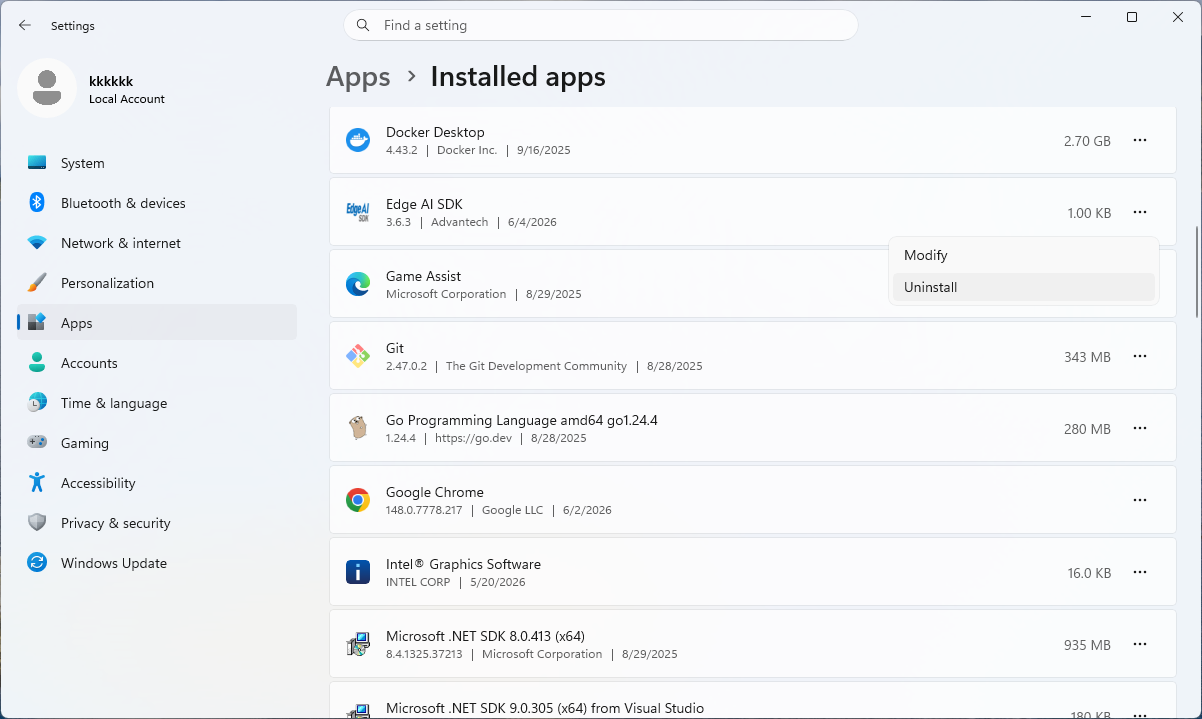Click the Intel® Graphics Software name
The height and width of the screenshot is (719, 1202).
pyautogui.click(x=463, y=564)
